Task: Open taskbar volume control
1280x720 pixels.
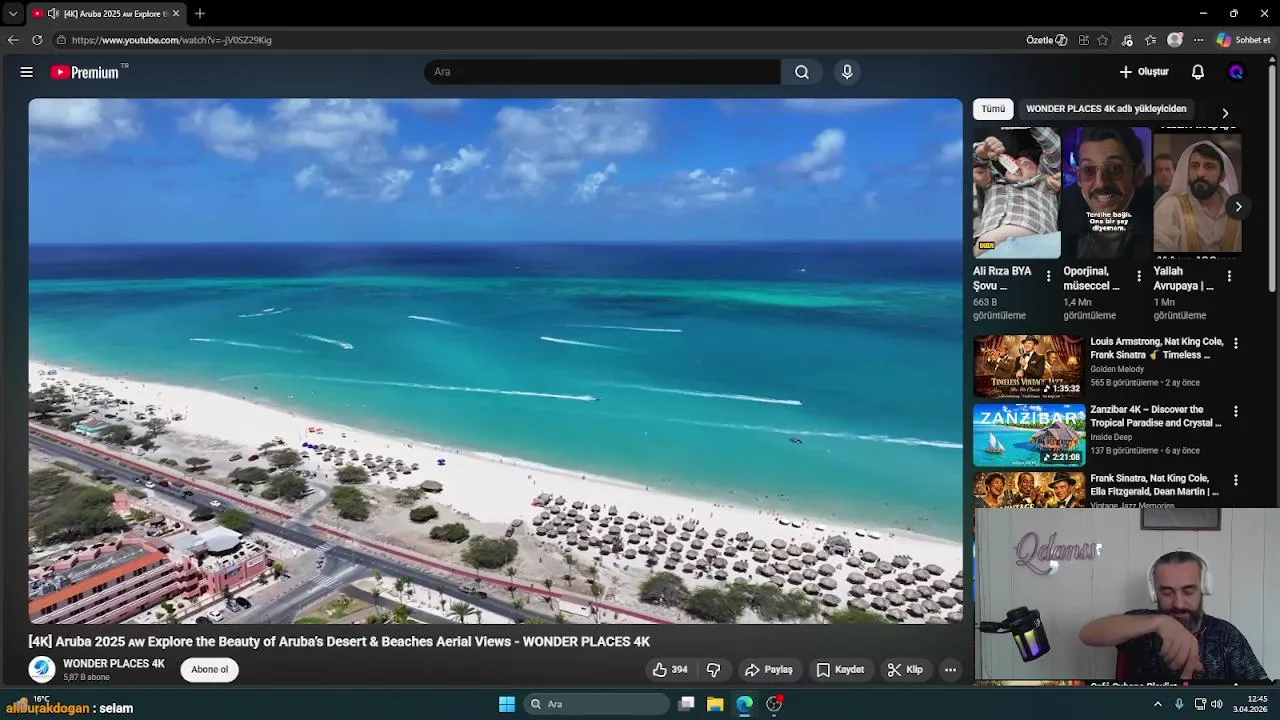Action: 1217,704
